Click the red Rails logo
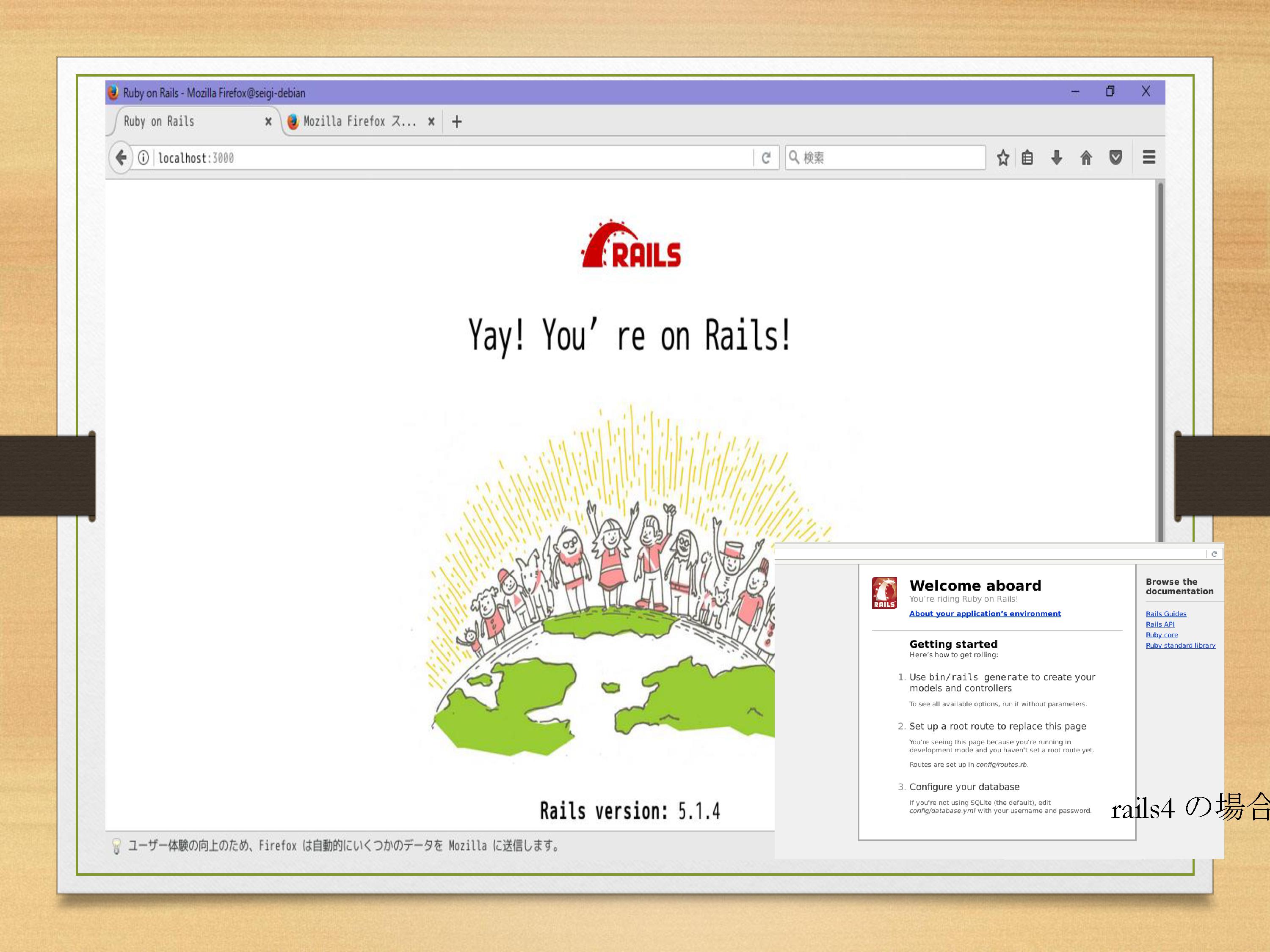The width and height of the screenshot is (1270, 952). tap(632, 243)
